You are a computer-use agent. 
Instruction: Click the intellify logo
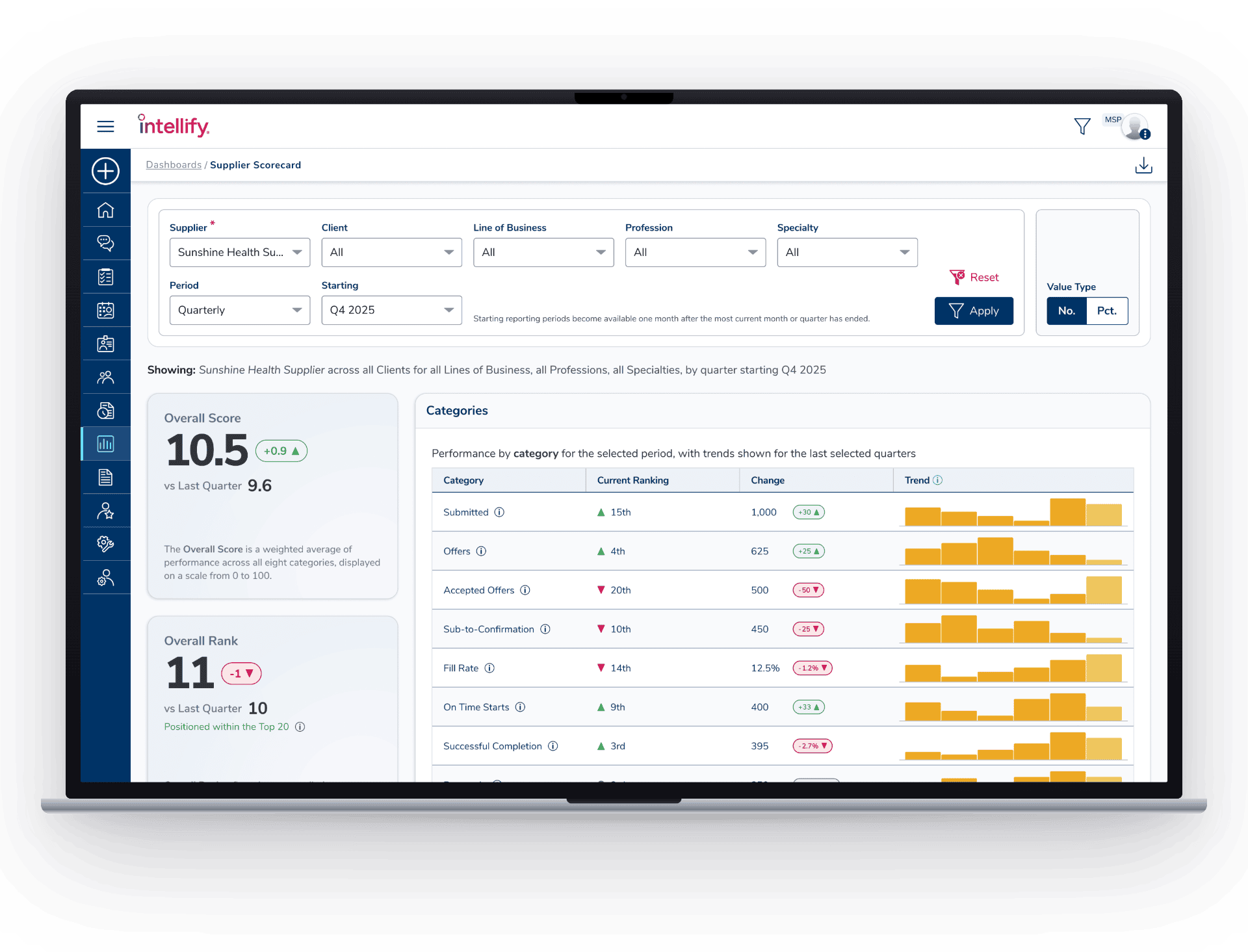tap(174, 125)
